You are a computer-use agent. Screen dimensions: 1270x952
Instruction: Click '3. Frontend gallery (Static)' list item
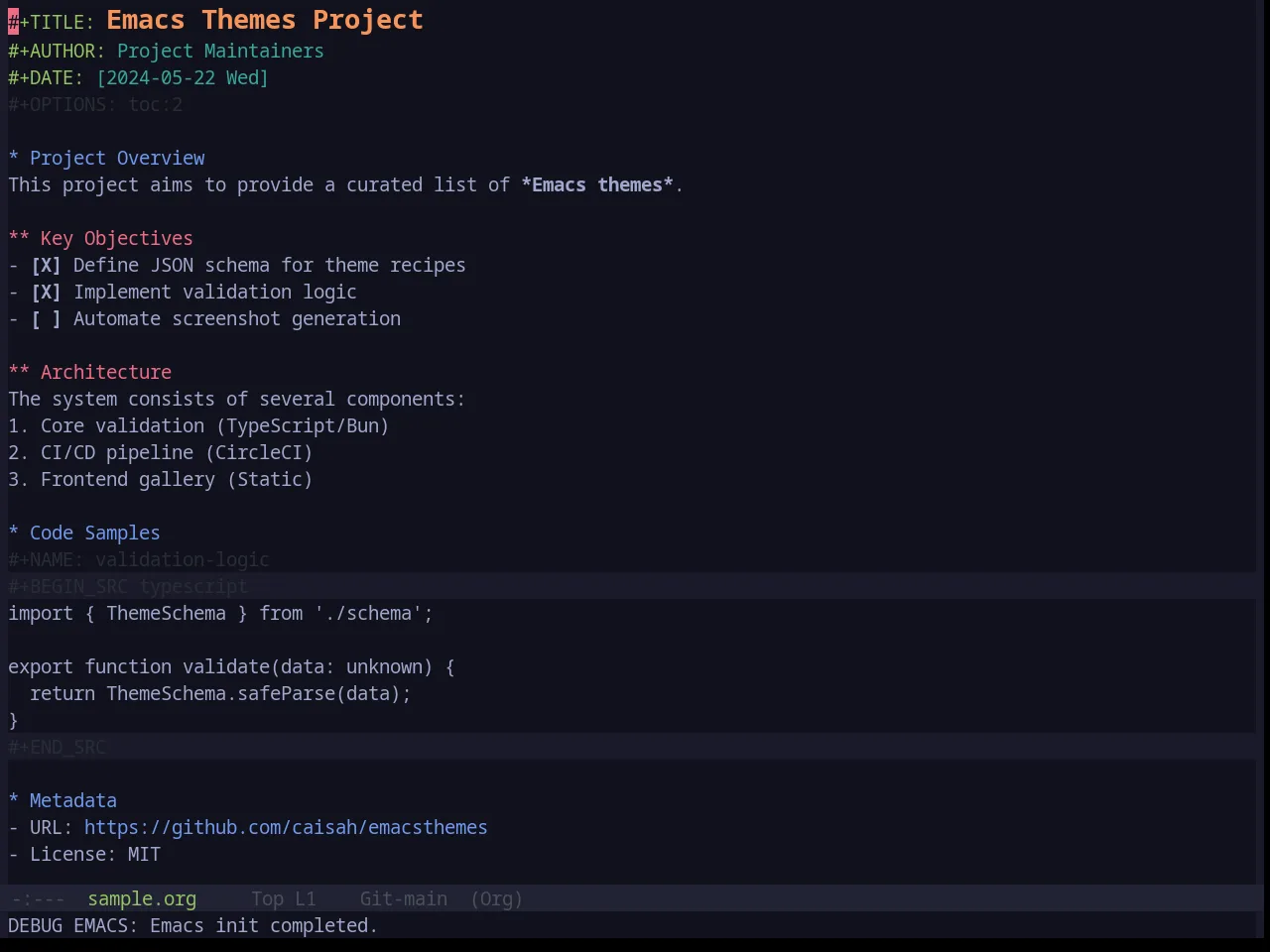coord(161,480)
